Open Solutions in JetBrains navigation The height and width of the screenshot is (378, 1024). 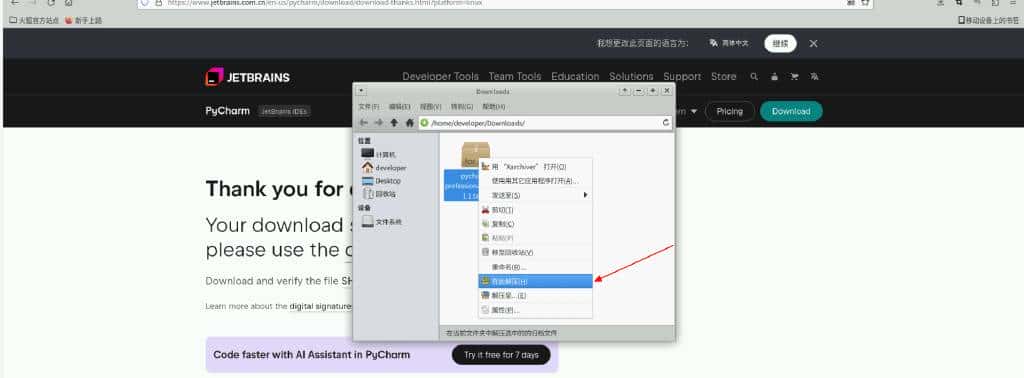[631, 76]
